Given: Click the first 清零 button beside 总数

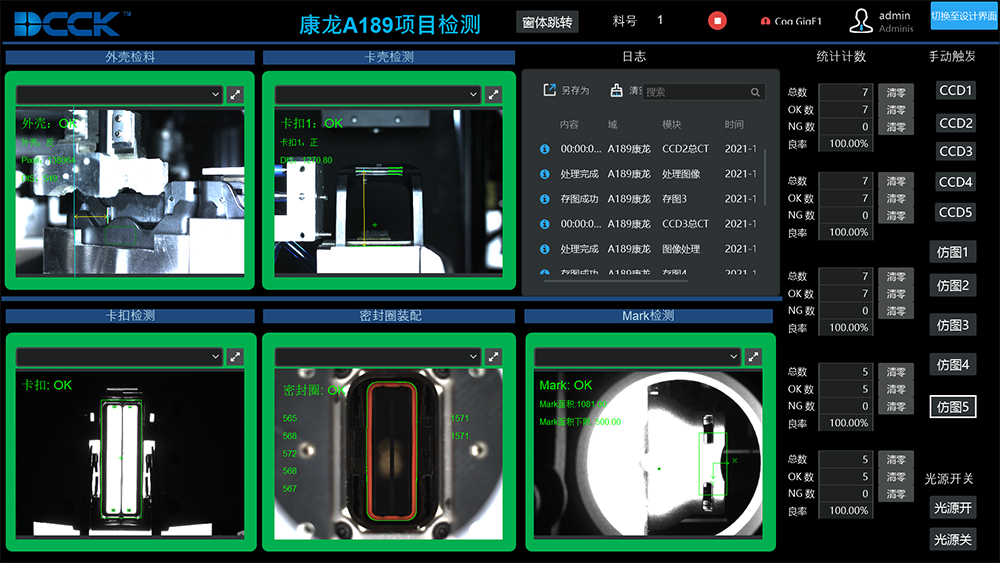Looking at the screenshot, I should pyautogui.click(x=895, y=93).
